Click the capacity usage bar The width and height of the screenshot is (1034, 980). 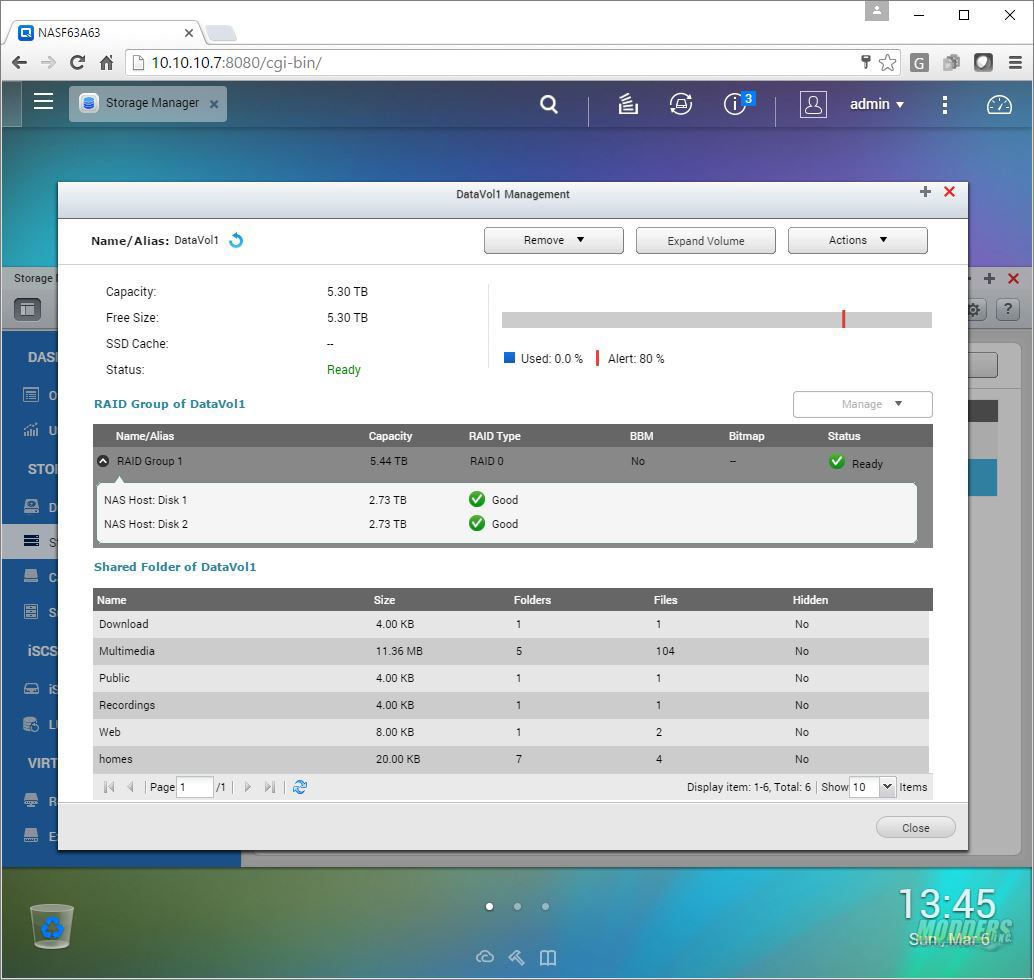(x=717, y=320)
